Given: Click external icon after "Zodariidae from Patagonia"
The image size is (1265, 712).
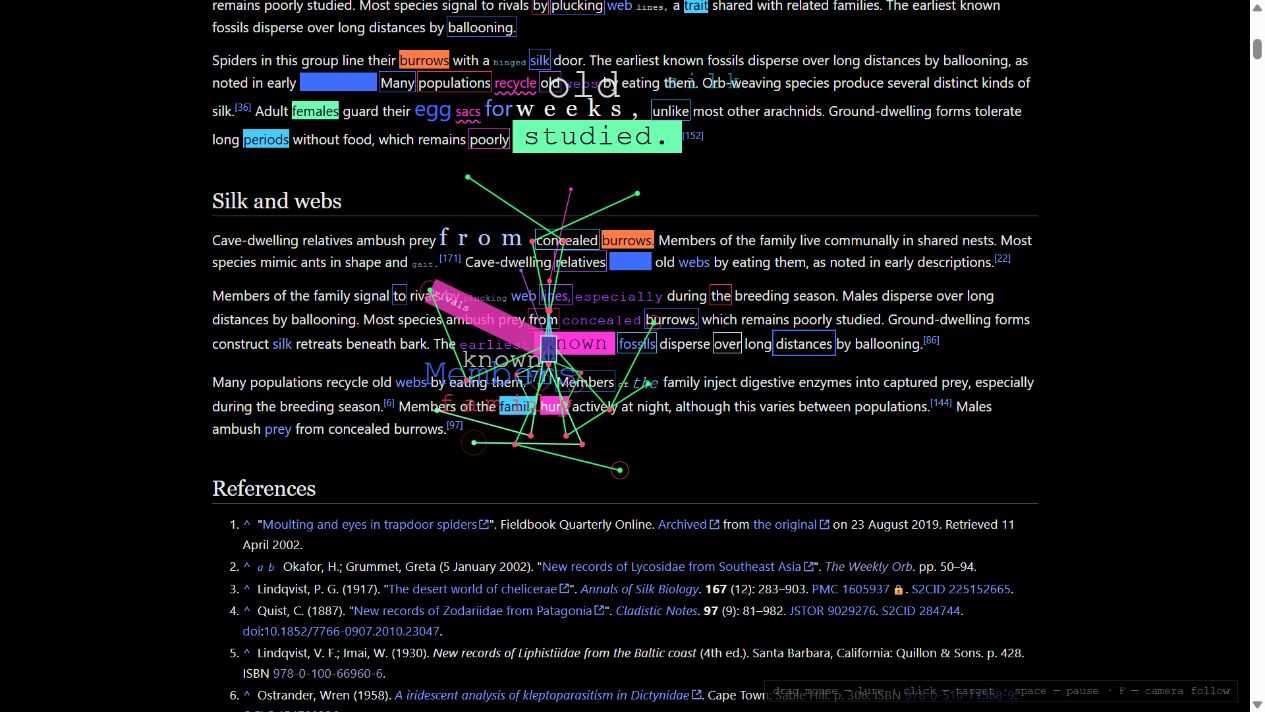Looking at the screenshot, I should click(x=600, y=611).
